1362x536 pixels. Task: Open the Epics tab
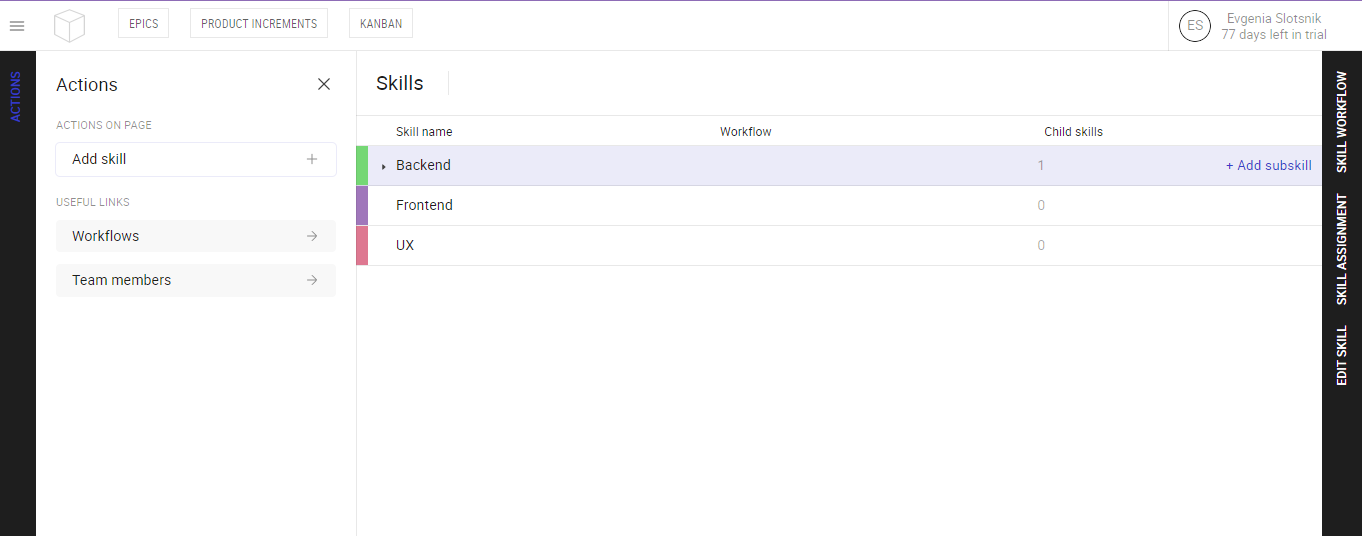pos(144,24)
